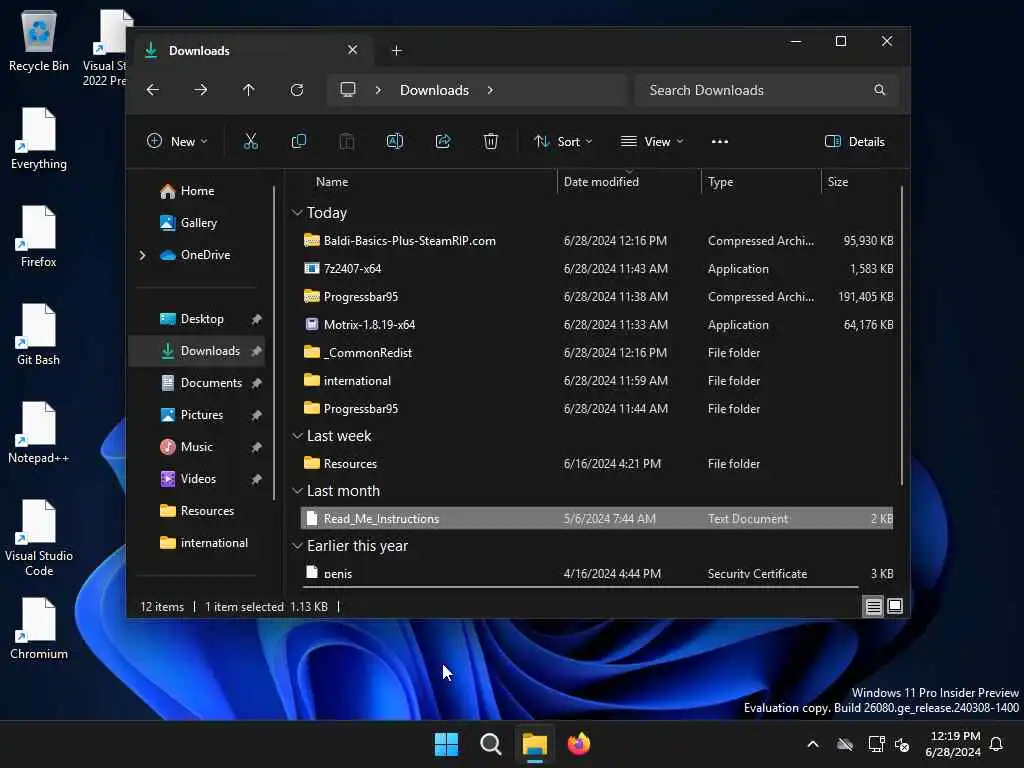Refresh the Downloads folder view
Viewport: 1024px width, 768px height.
click(296, 90)
